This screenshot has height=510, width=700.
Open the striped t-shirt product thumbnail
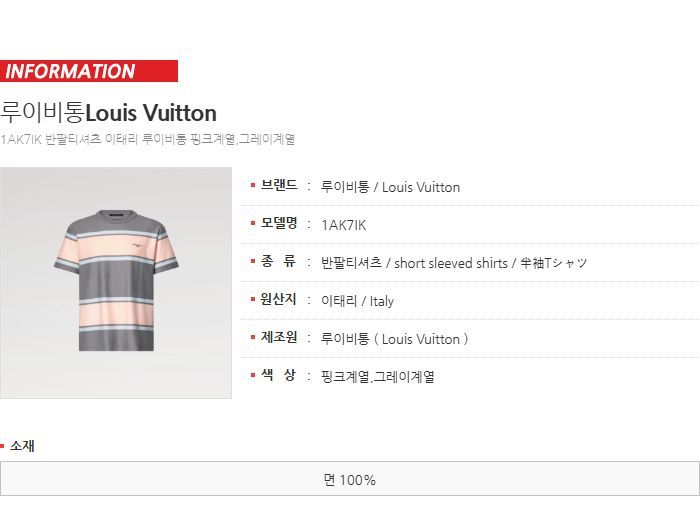(116, 283)
